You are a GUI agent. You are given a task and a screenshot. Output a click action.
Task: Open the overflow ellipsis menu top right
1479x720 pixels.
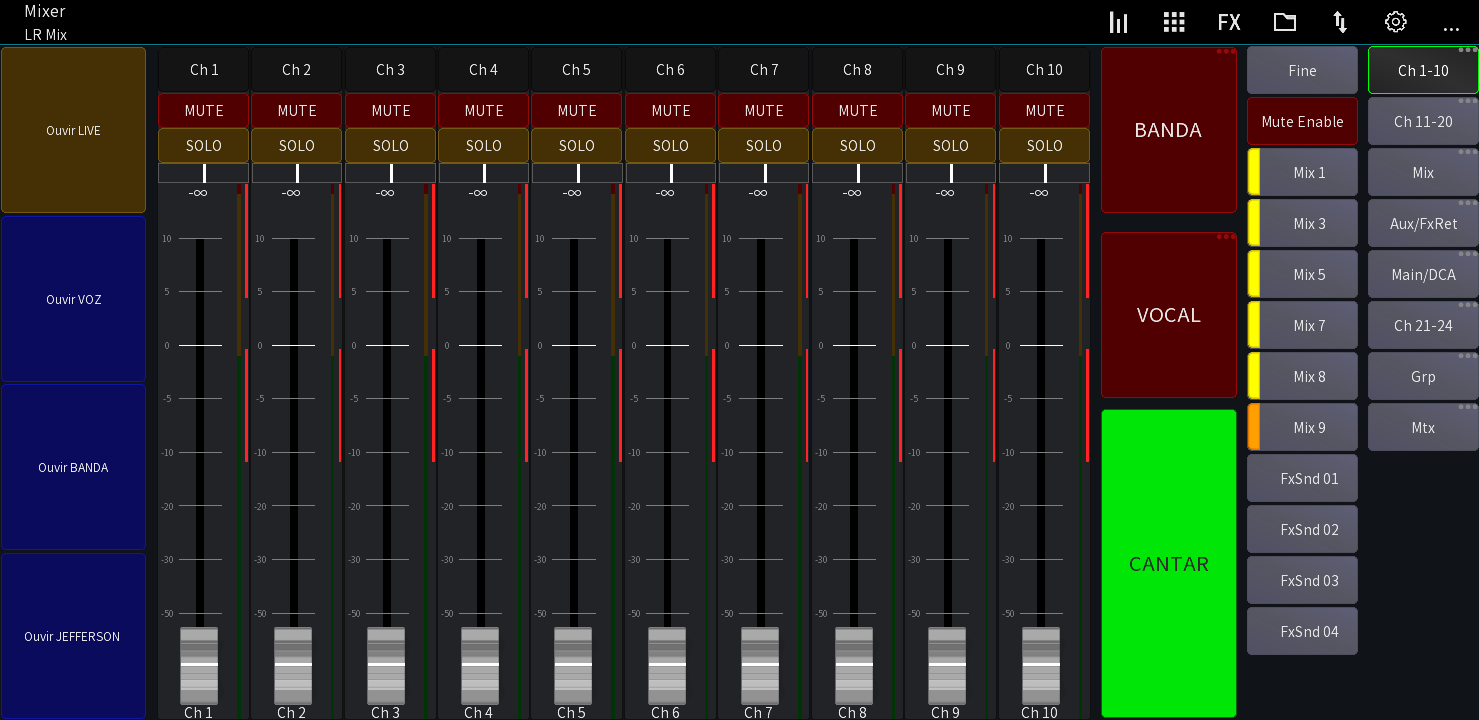pyautogui.click(x=1451, y=26)
